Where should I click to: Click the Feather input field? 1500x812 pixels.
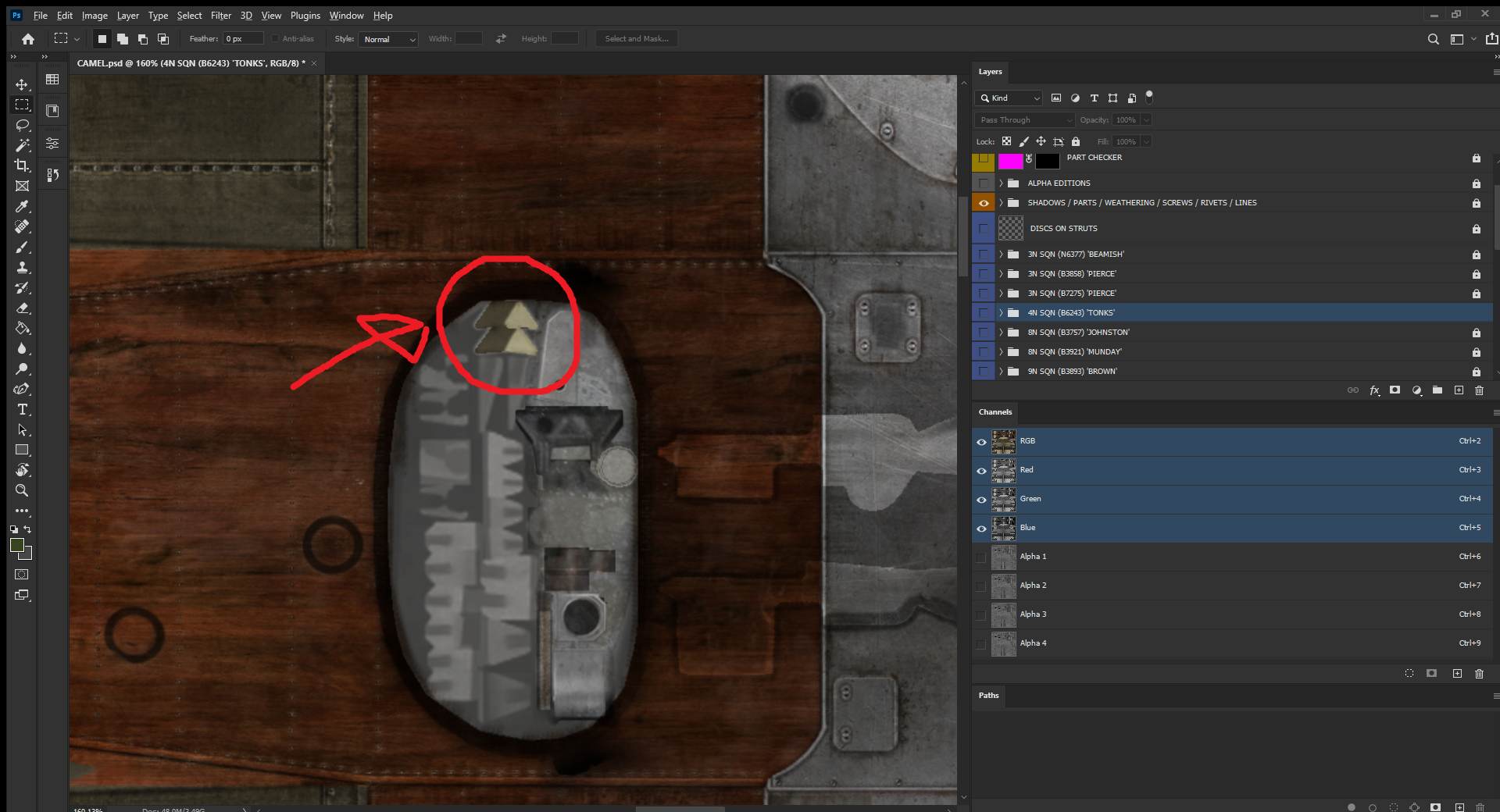tap(243, 39)
